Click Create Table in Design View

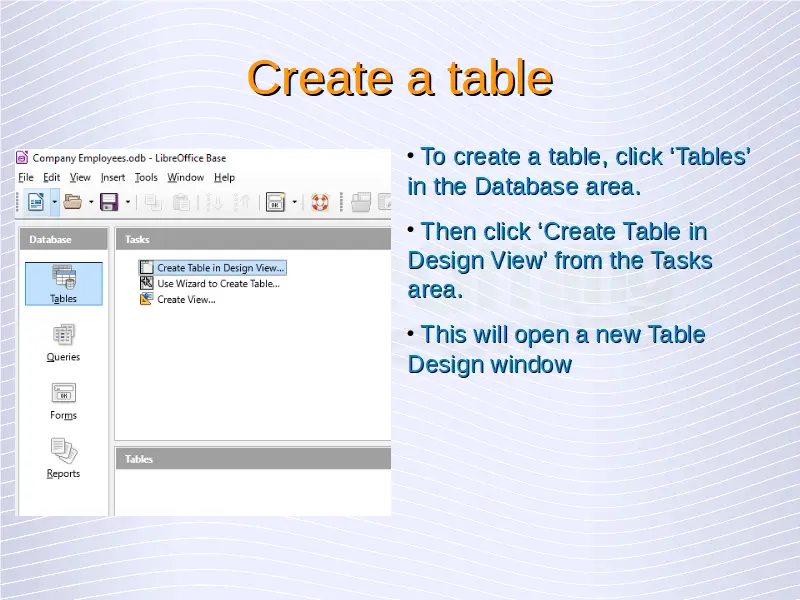pos(212,268)
